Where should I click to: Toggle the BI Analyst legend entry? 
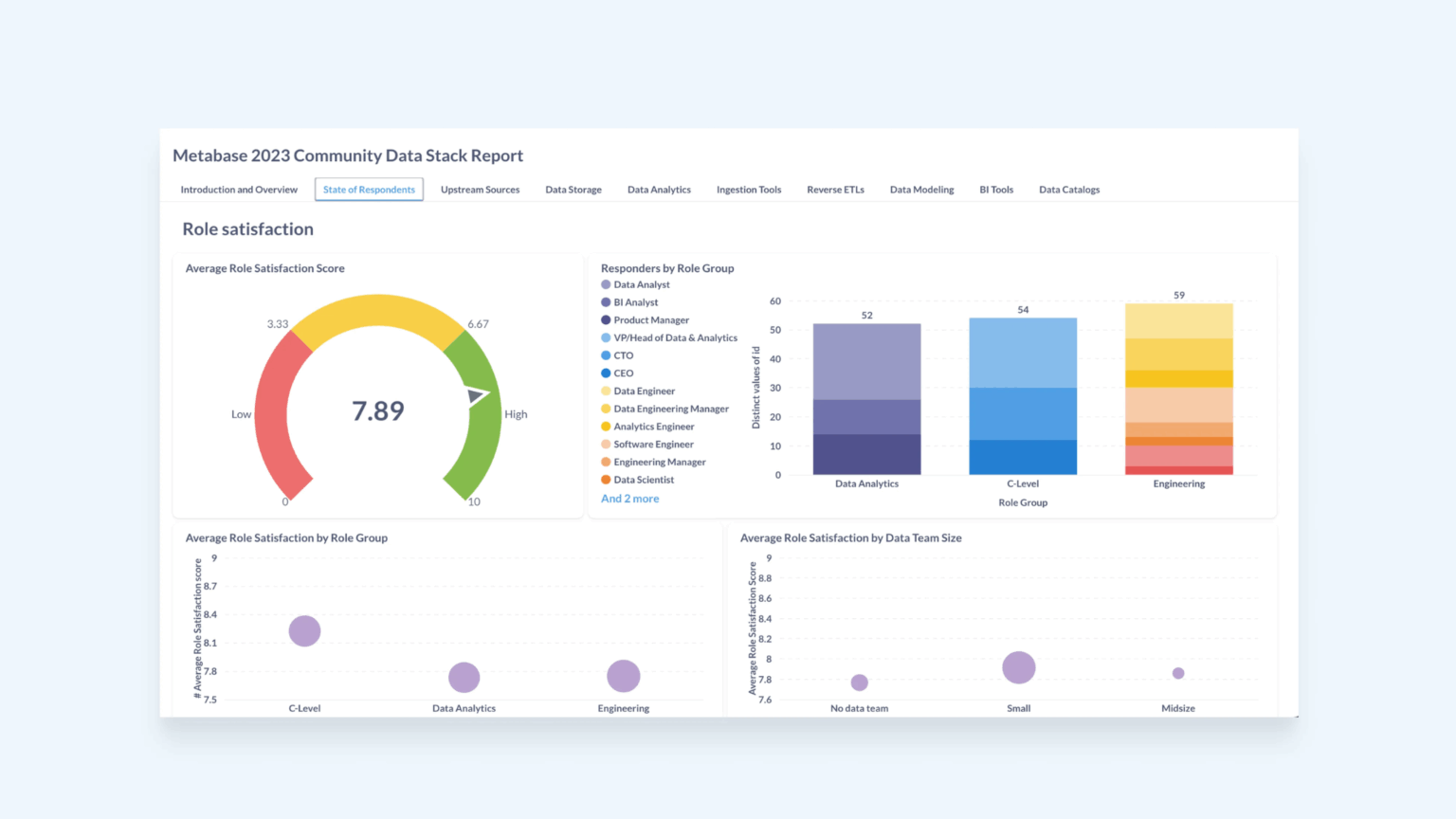pyautogui.click(x=629, y=302)
